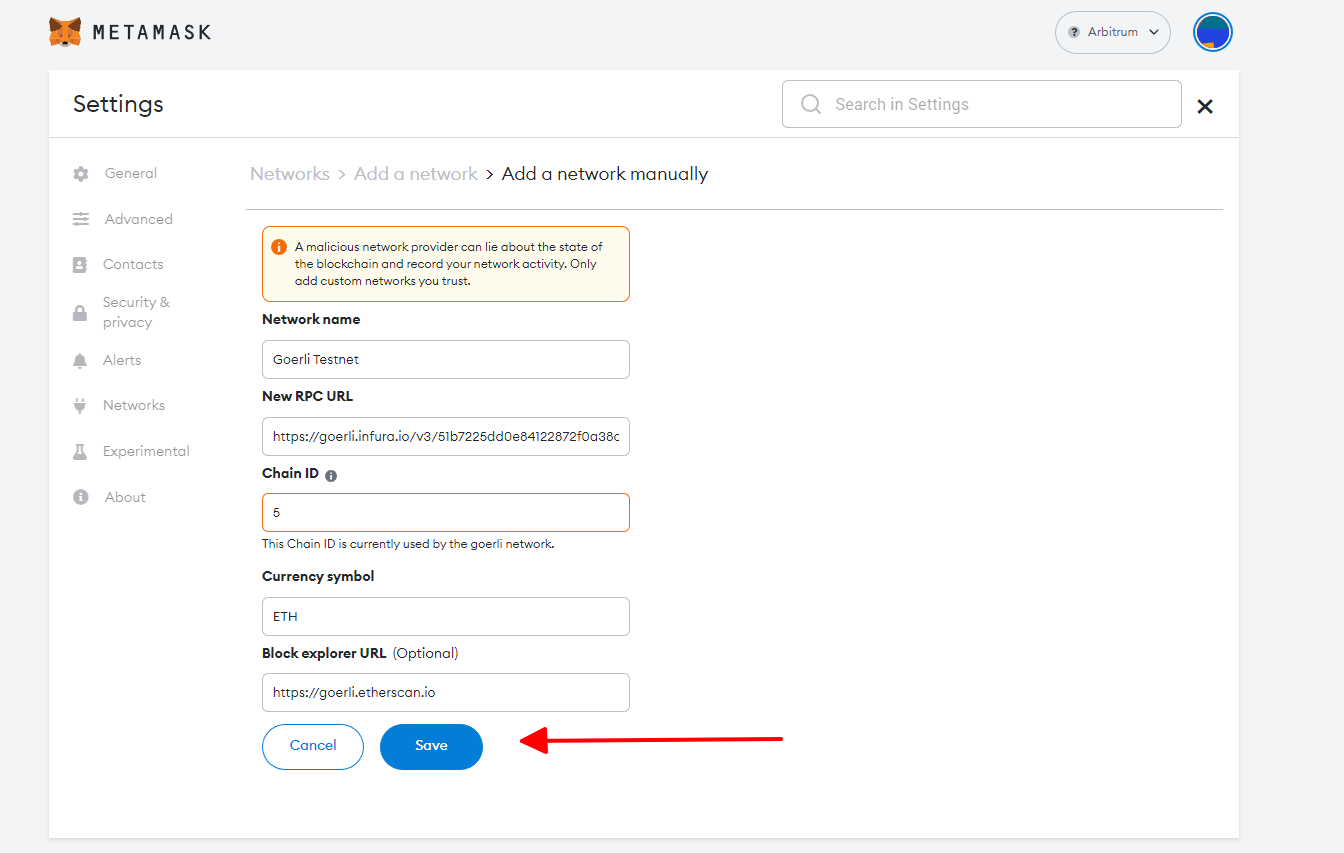Open the Experimental settings tab
1344x853 pixels.
tap(146, 451)
